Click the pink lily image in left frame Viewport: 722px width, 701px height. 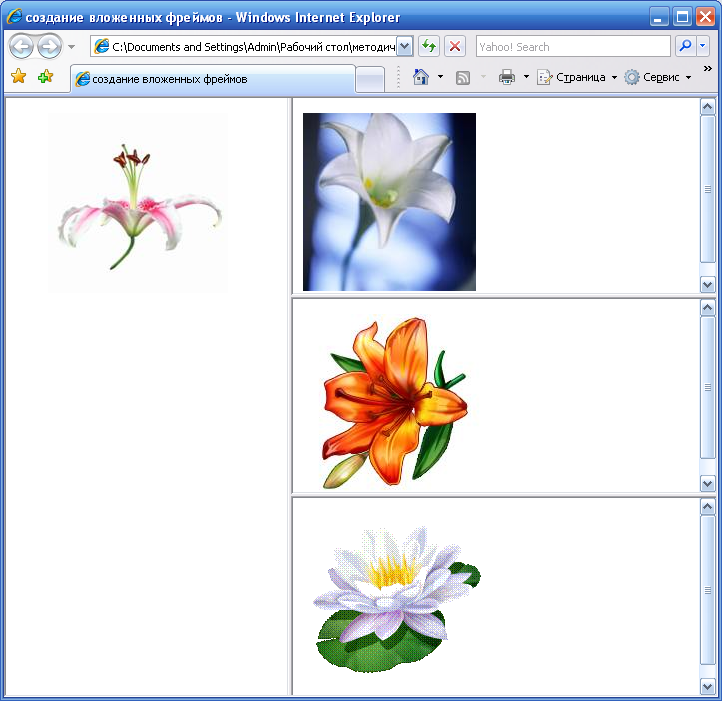coord(138,203)
